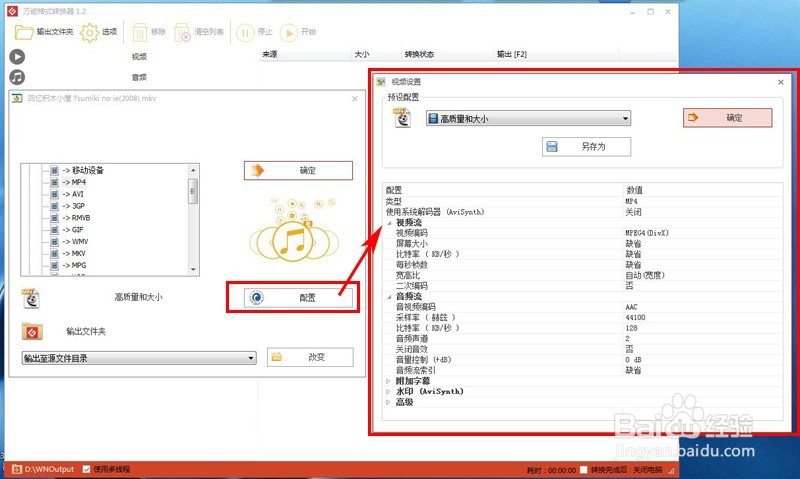Toggle 转换完成后:关闭电脑 checkbox
Image resolution: width=800 pixels, height=479 pixels.
coord(583,469)
